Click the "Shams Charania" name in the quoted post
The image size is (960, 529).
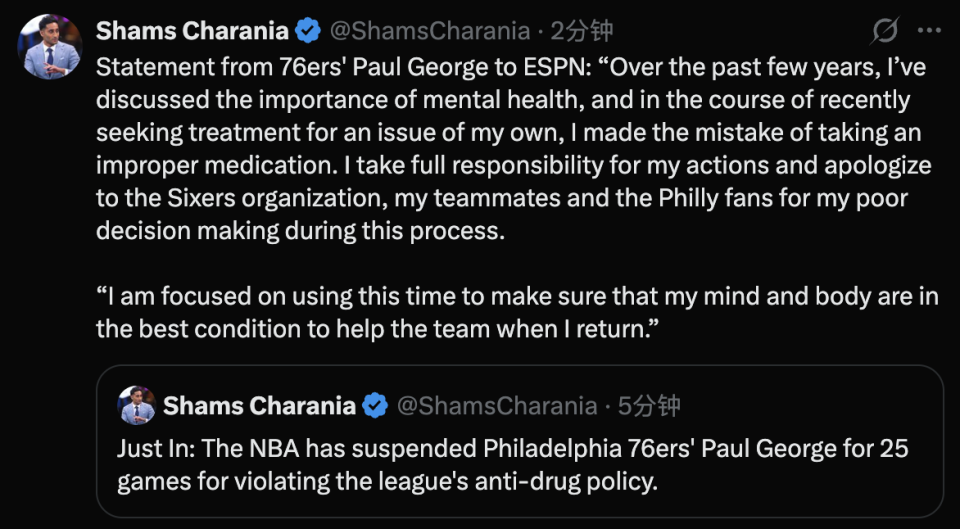point(259,406)
